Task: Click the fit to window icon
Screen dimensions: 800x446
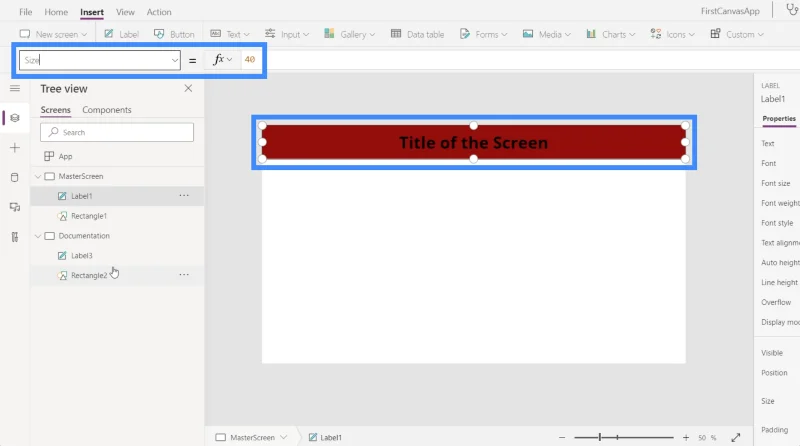Action: (736, 437)
